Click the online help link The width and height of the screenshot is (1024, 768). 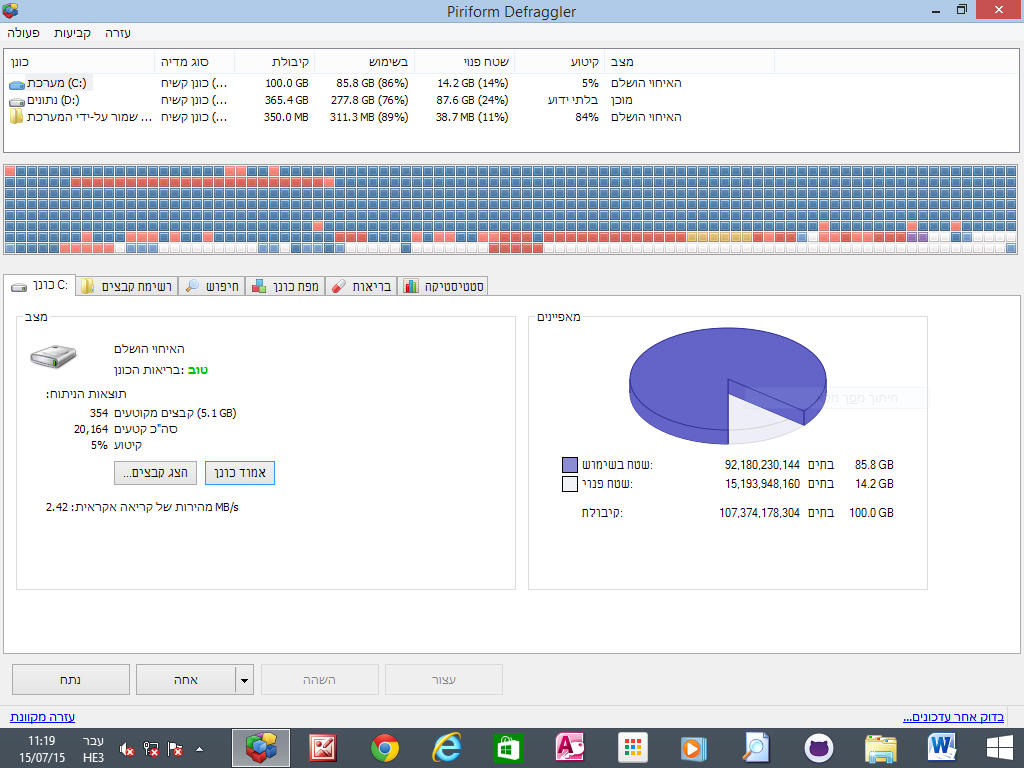click(42, 717)
